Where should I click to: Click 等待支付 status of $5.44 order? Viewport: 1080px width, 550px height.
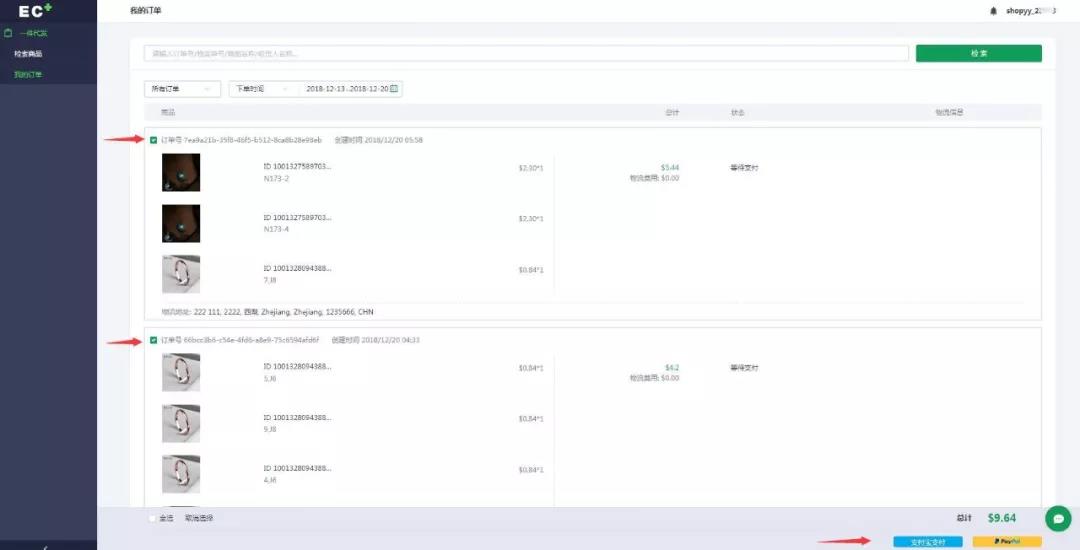pyautogui.click(x=745, y=167)
